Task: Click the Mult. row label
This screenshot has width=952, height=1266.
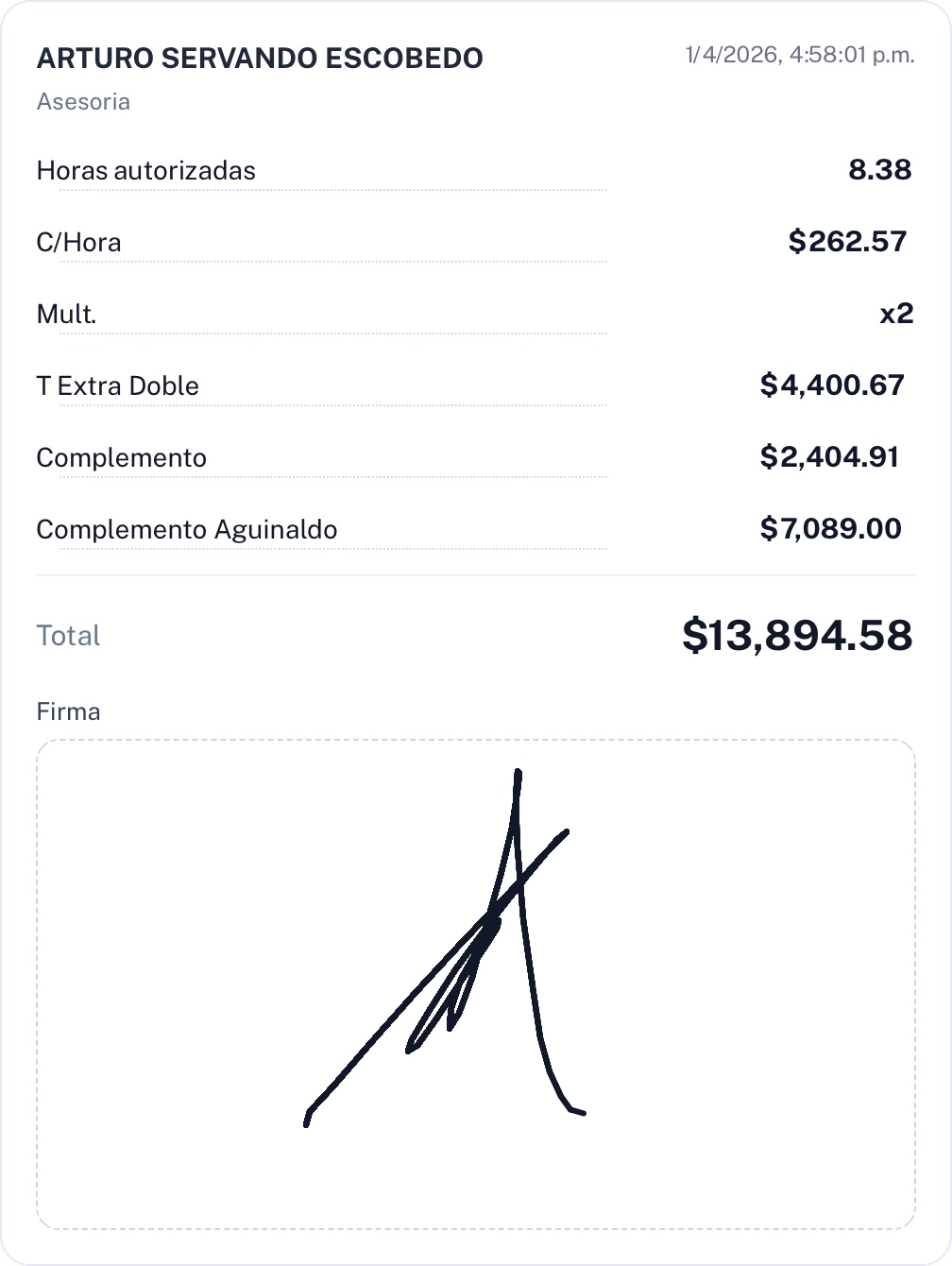Action: pyautogui.click(x=66, y=315)
